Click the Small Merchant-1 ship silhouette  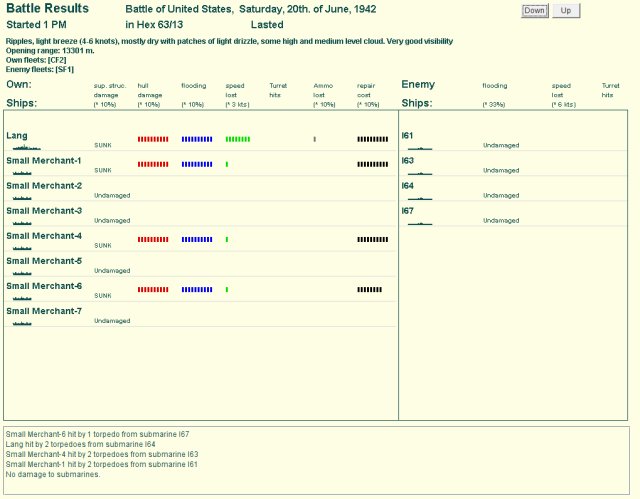(23, 172)
